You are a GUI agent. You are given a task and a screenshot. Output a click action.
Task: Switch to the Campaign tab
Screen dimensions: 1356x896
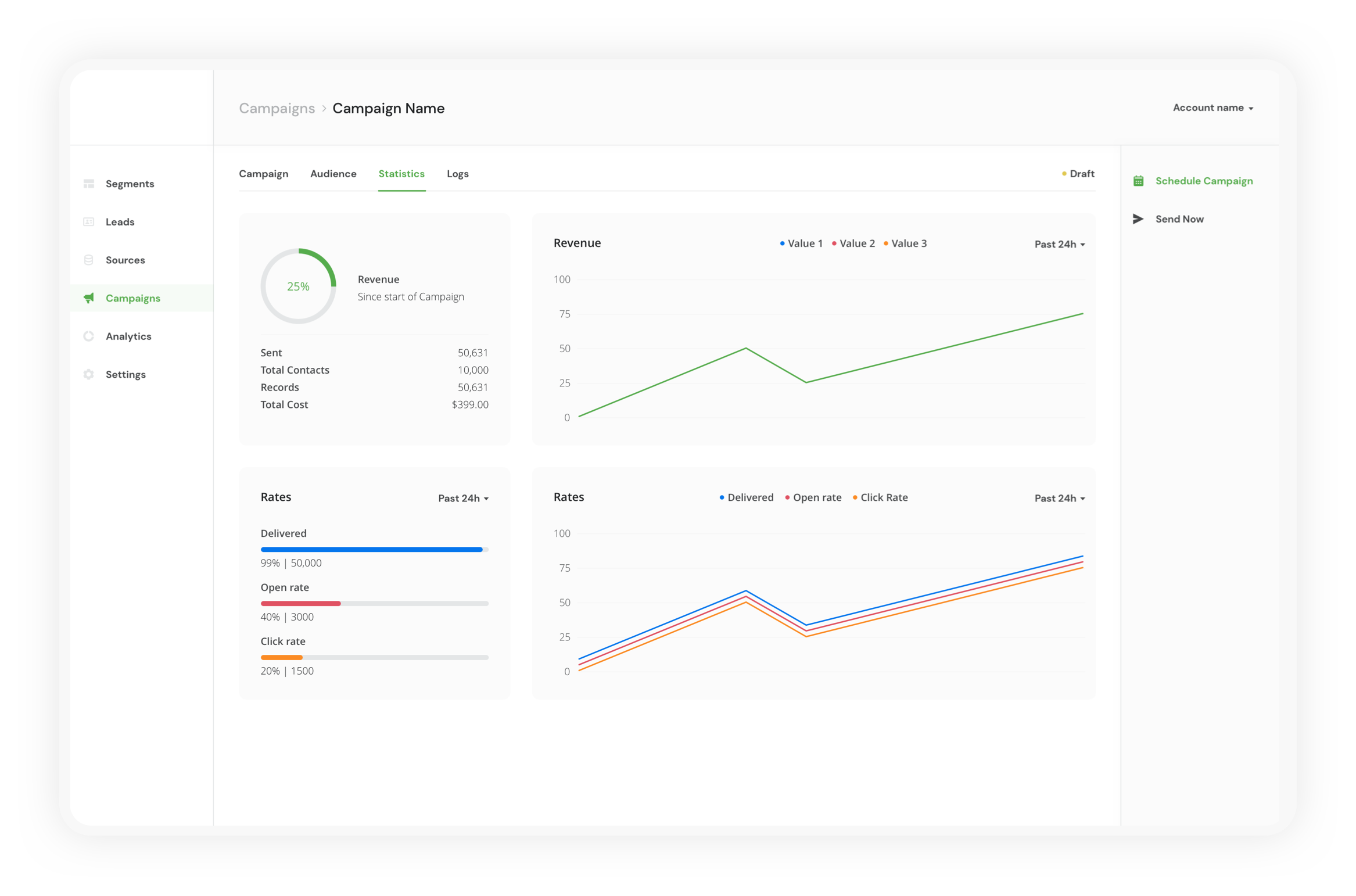264,174
